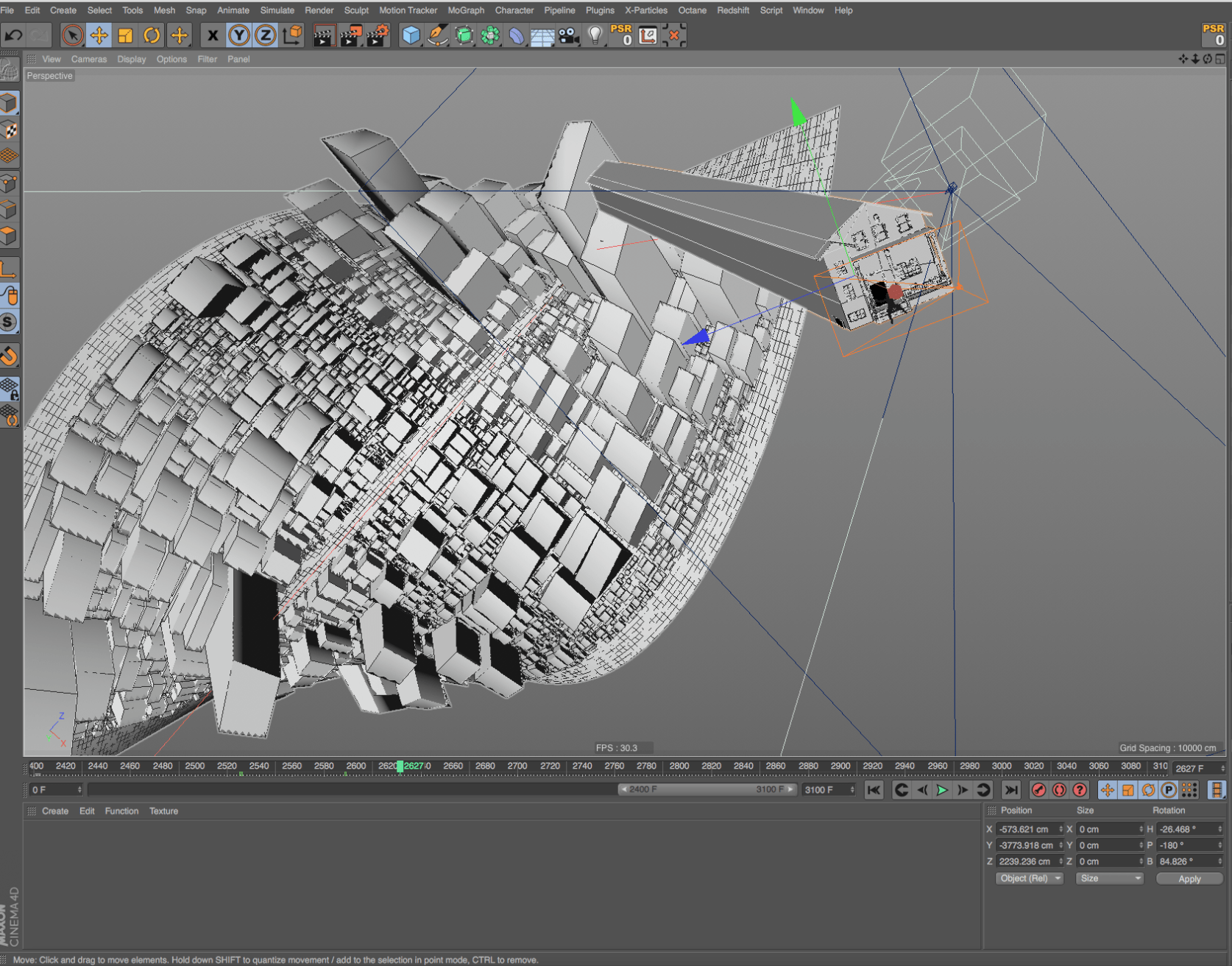Add a Camera object from toolbar

click(x=568, y=35)
